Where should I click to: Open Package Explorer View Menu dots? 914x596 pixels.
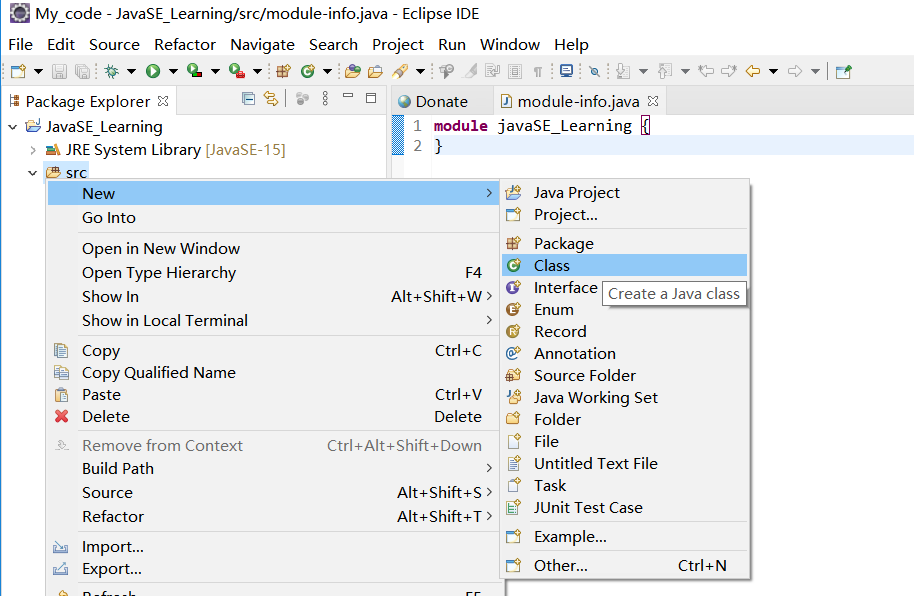pyautogui.click(x=325, y=98)
